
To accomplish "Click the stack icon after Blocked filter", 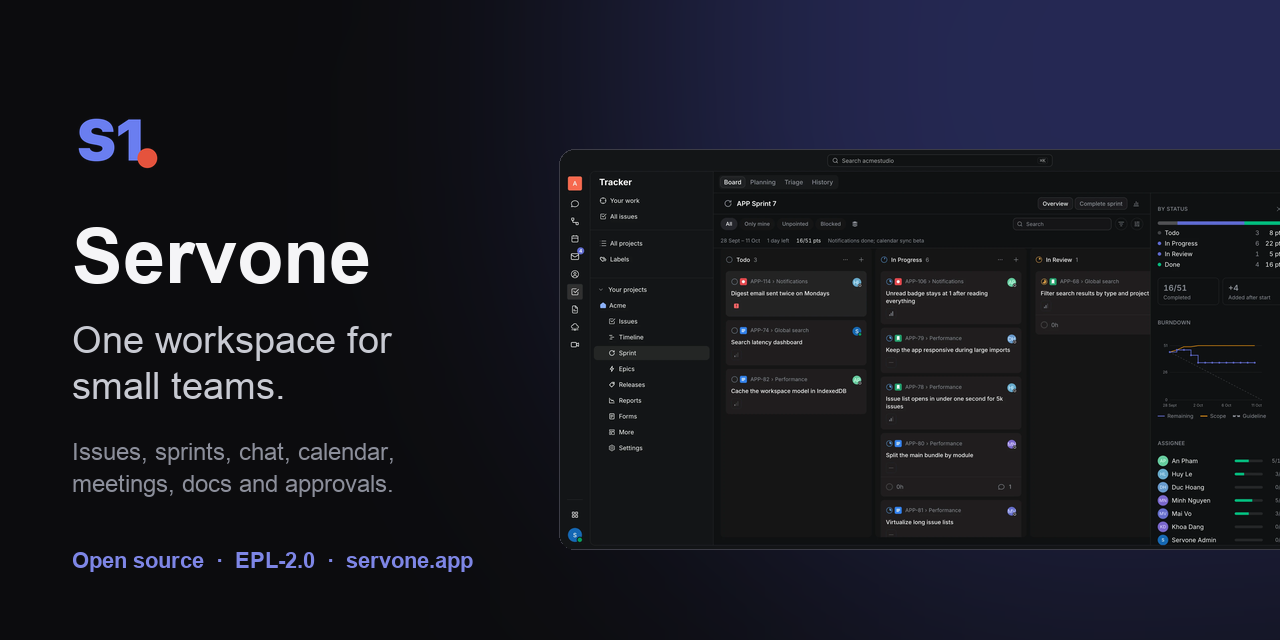I will click(x=853, y=224).
